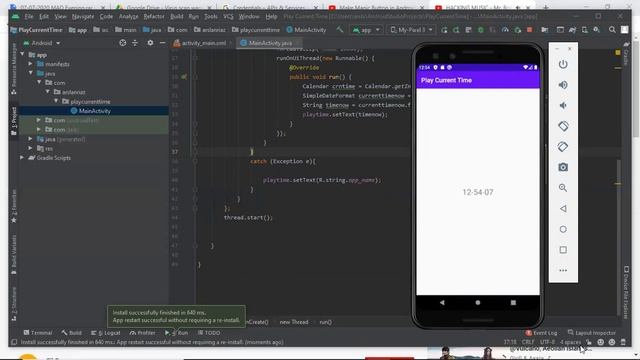The height and width of the screenshot is (360, 640).
Task: Collapse the playcurrenttime package arrow
Action: coord(56,101)
